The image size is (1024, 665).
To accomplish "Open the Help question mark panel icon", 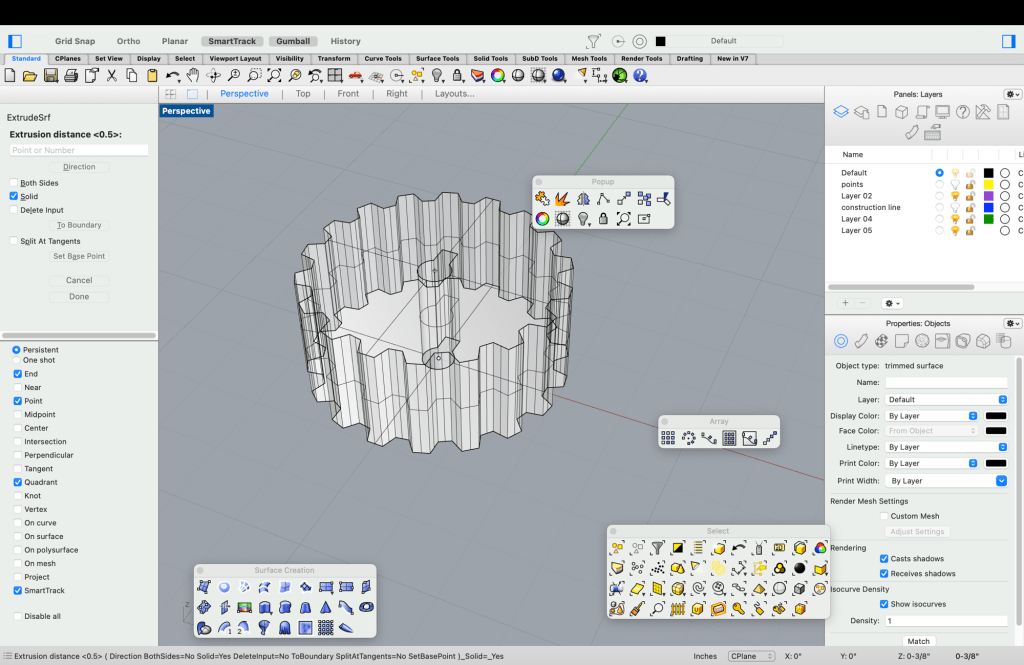I will [963, 112].
